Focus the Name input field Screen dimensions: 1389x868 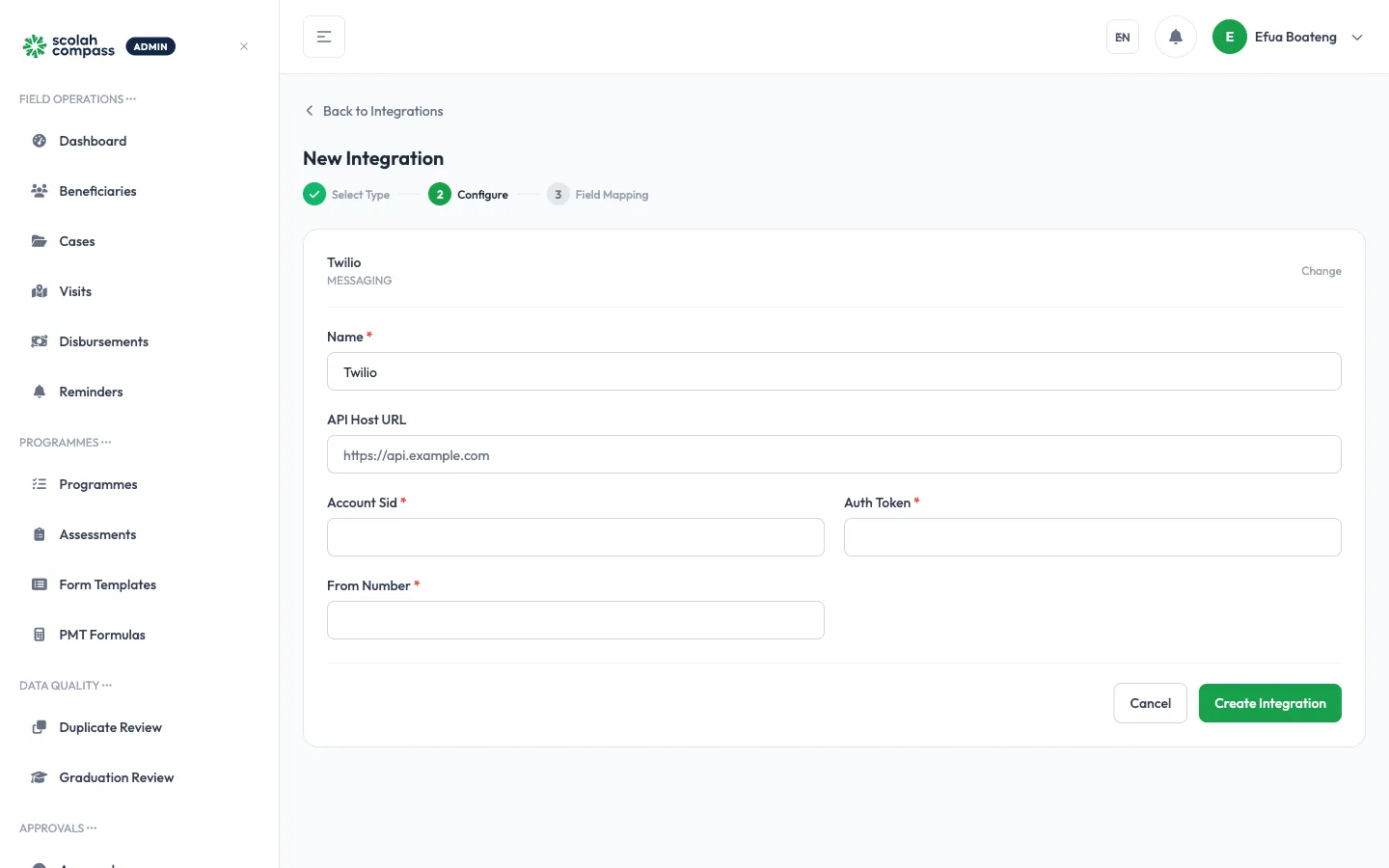(834, 371)
